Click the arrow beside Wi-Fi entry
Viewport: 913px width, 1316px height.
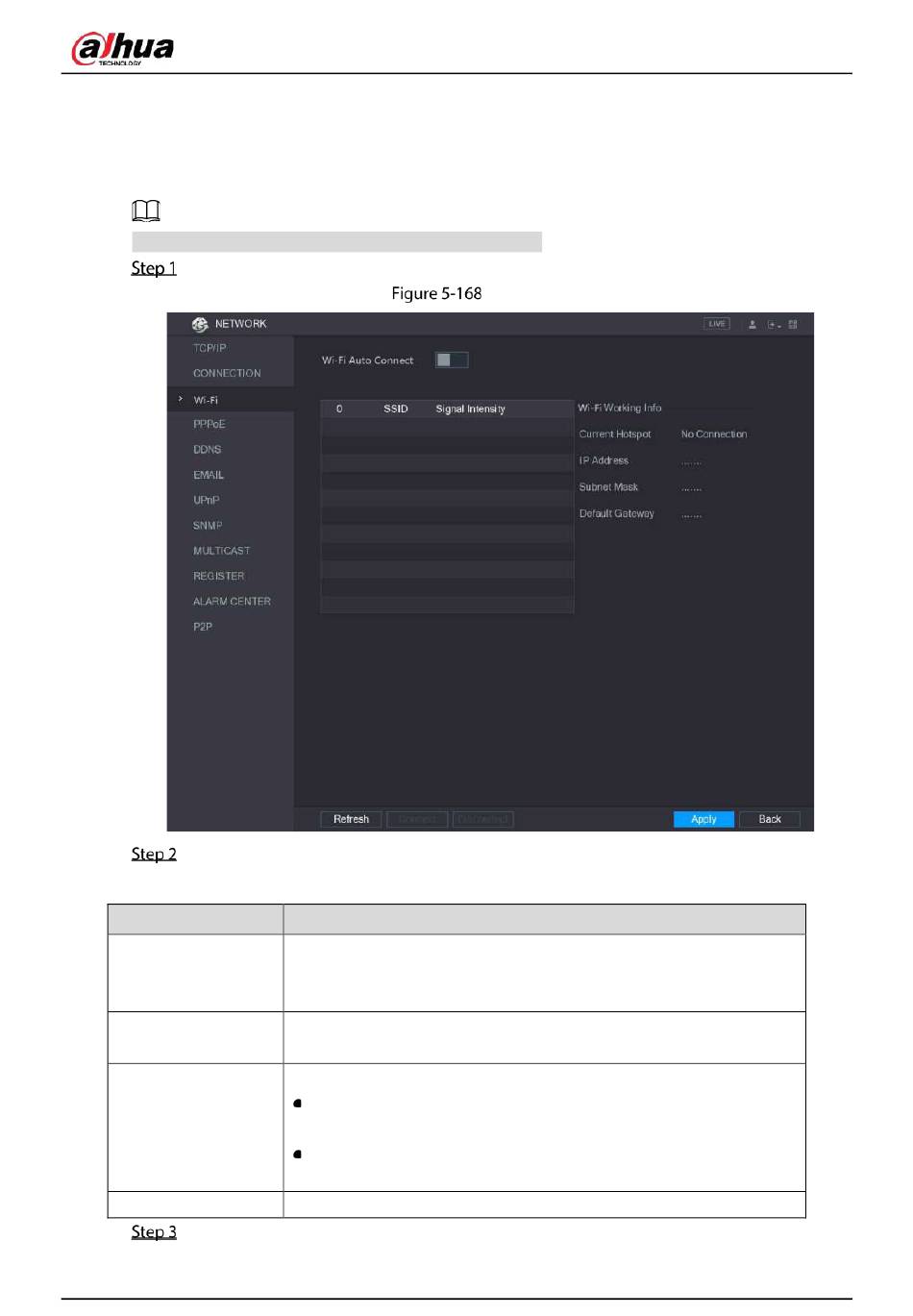tap(180, 399)
